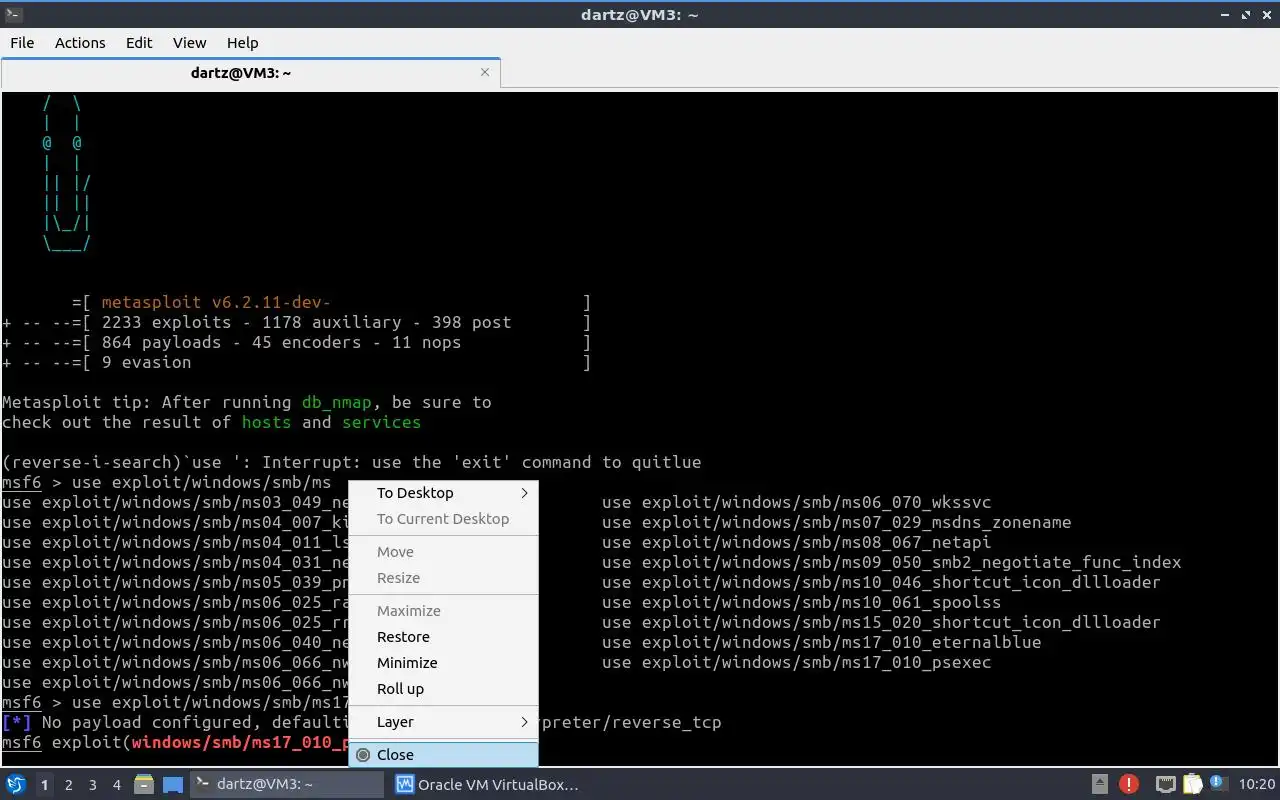Expand the Layer submenu

pos(443,722)
